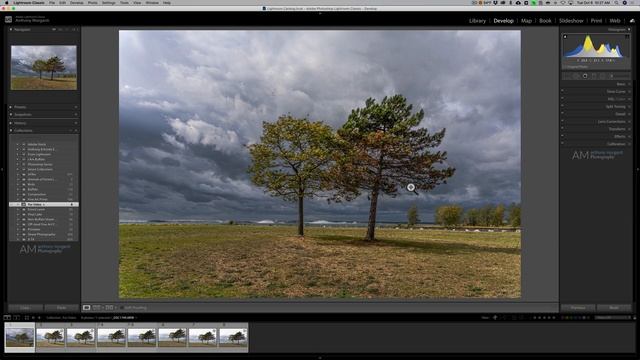Screen dimensions: 640x360
Task: Expand the Presets panel
Action: pyautogui.click(x=11, y=107)
